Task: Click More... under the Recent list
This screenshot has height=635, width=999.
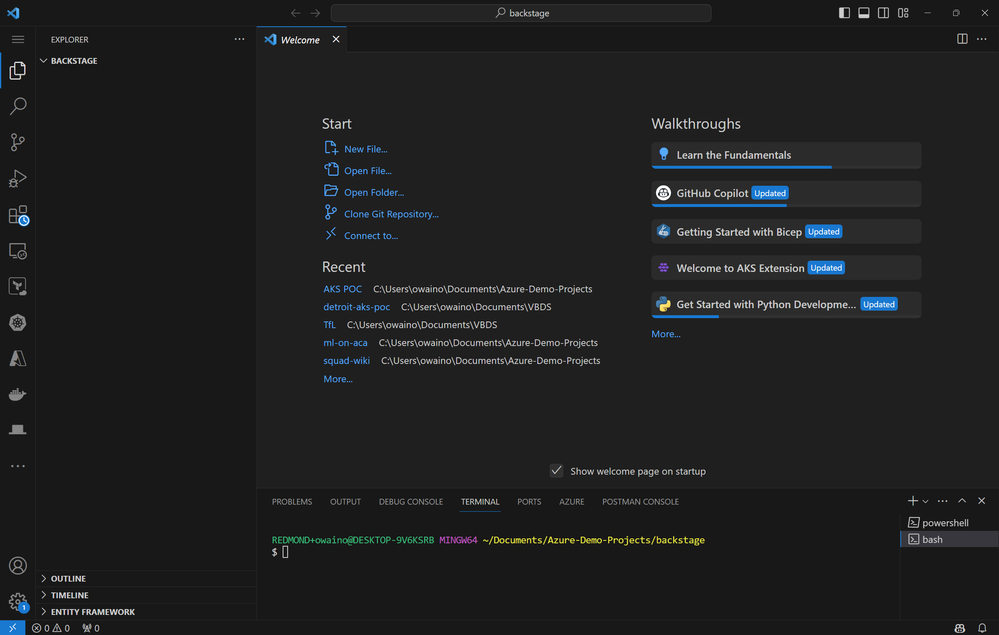Action: coord(338,379)
